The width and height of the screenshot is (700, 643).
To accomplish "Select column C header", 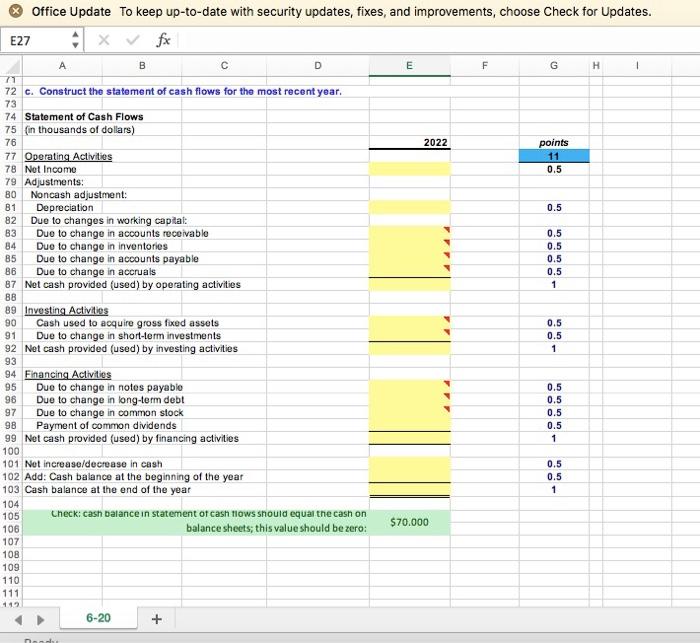I will (x=224, y=66).
